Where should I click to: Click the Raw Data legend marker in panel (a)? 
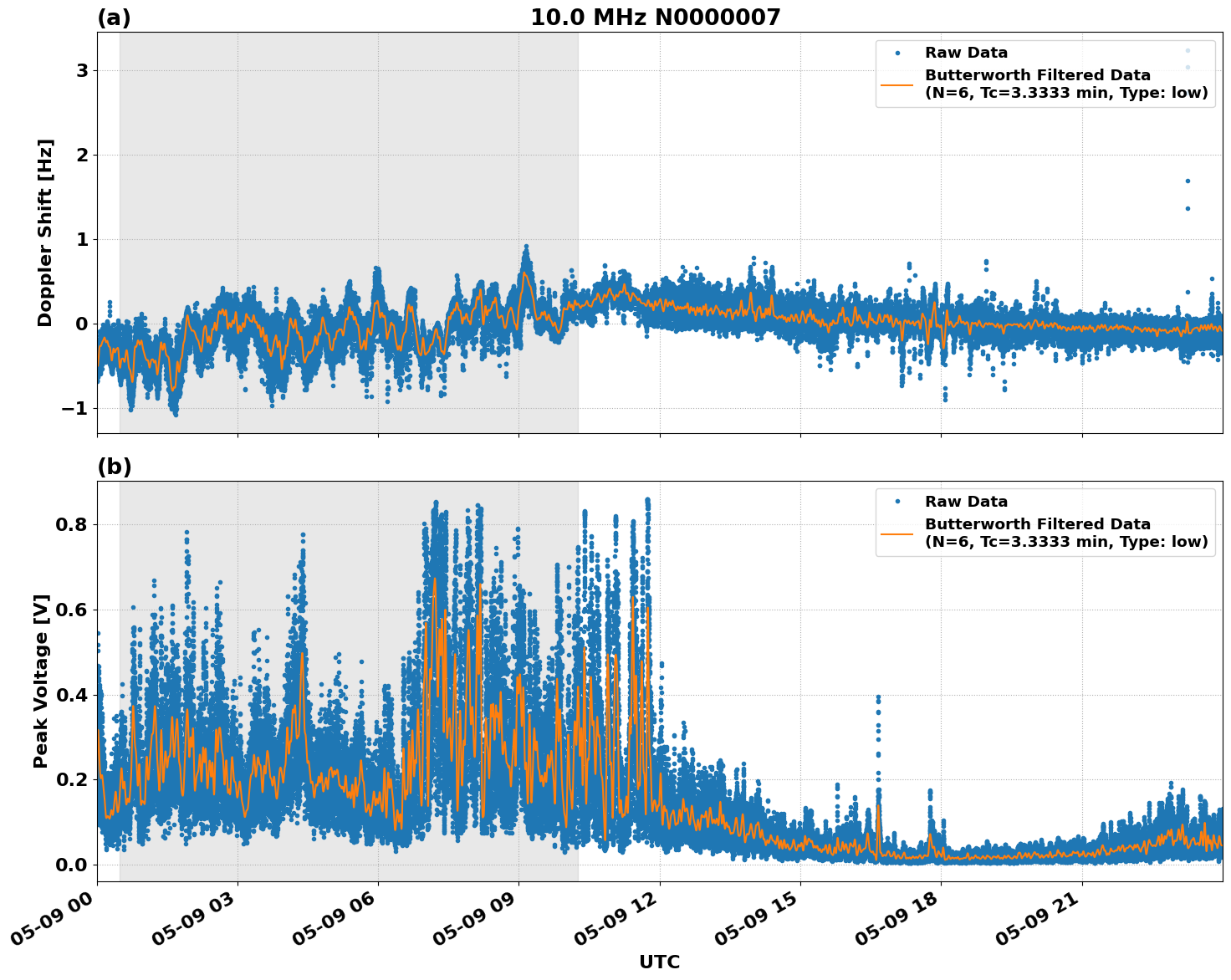tap(897, 52)
